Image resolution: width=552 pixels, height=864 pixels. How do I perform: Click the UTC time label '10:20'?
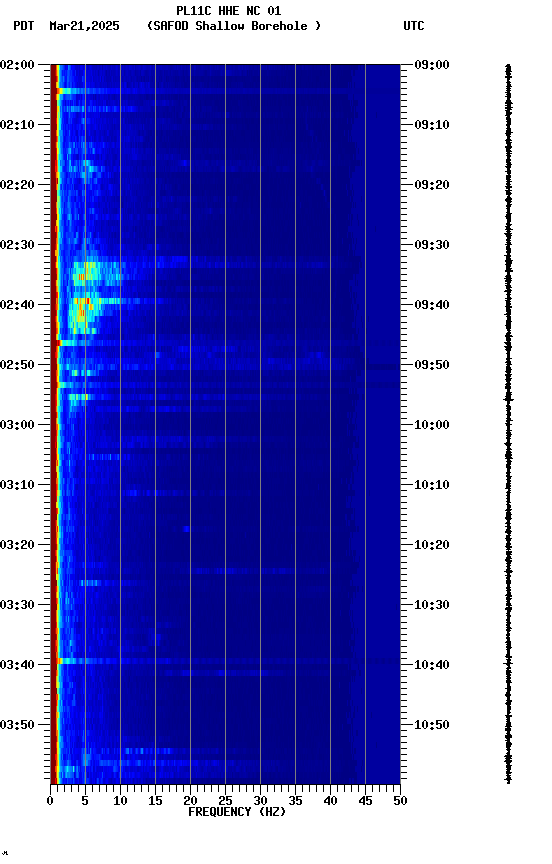point(432,546)
